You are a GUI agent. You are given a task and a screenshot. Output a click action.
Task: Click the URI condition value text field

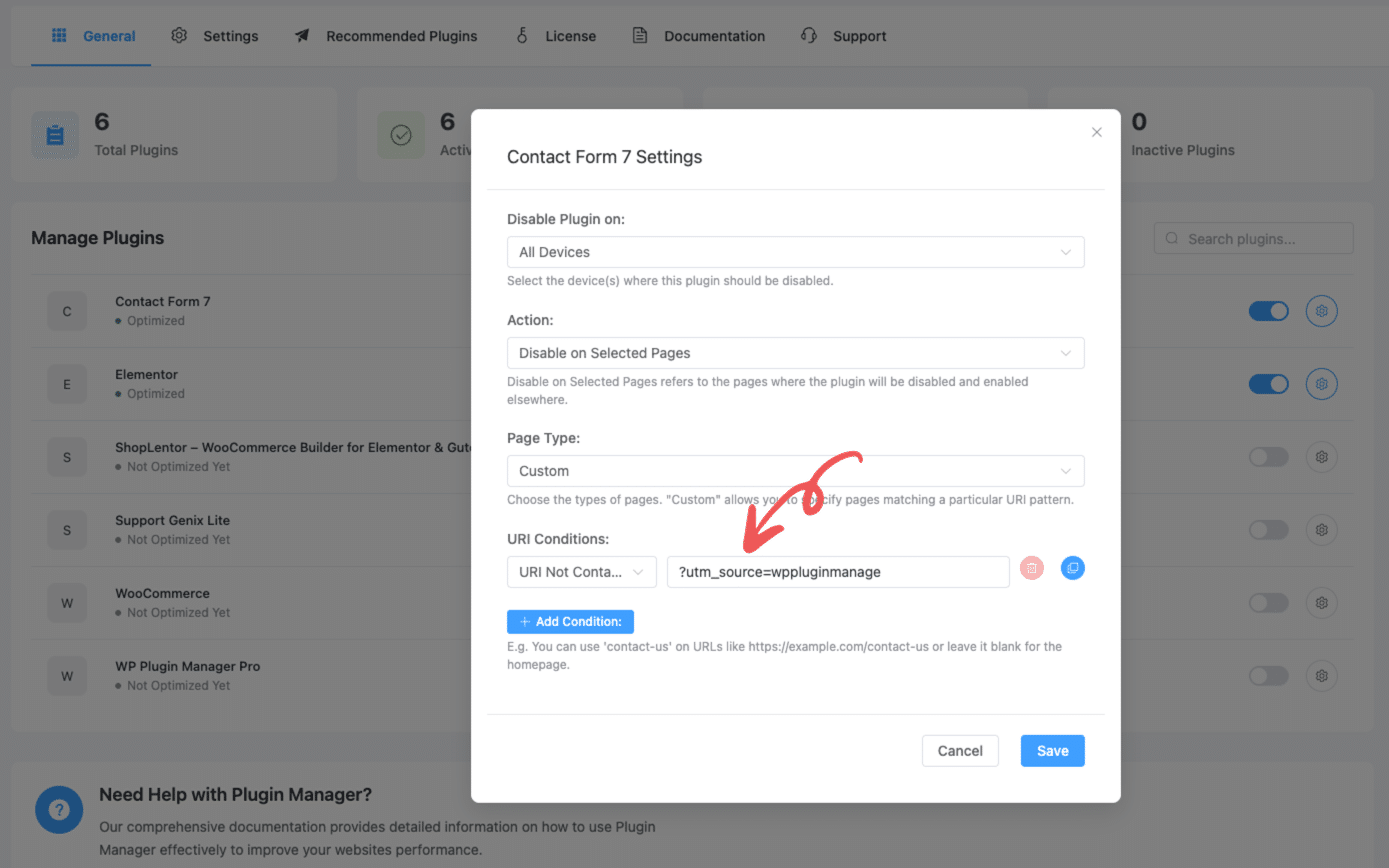pyautogui.click(x=837, y=572)
